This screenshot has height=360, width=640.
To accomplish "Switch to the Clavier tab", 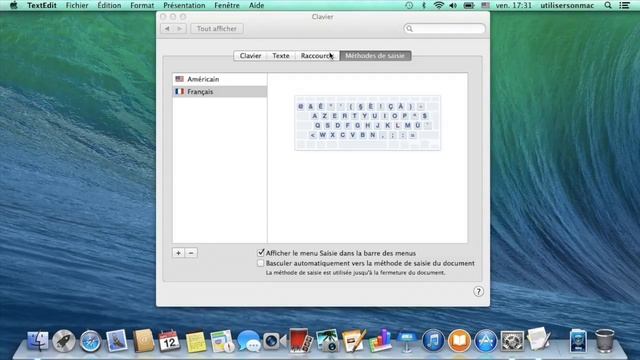I will tap(251, 56).
